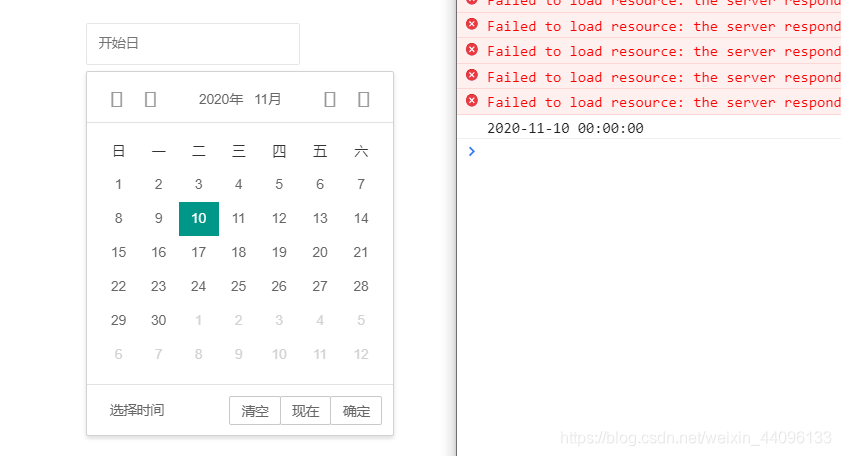Screen dimensions: 841x456
Task: Click the blue console prompt chevron
Action: point(471,151)
